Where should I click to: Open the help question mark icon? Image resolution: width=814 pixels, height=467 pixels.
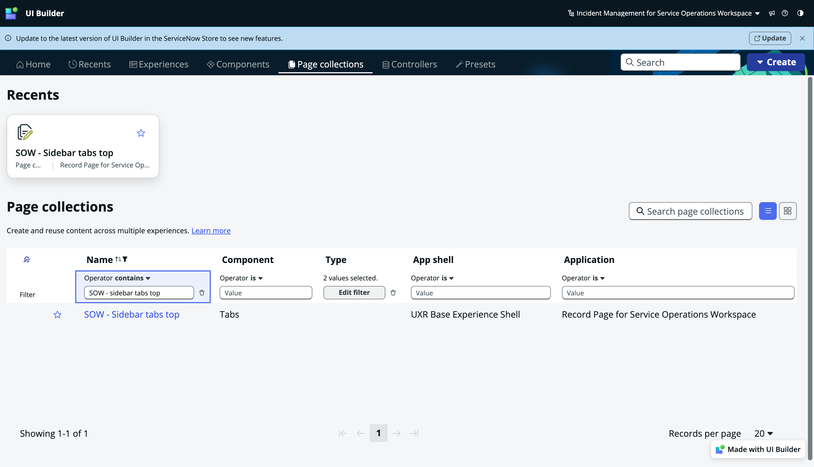(x=785, y=13)
